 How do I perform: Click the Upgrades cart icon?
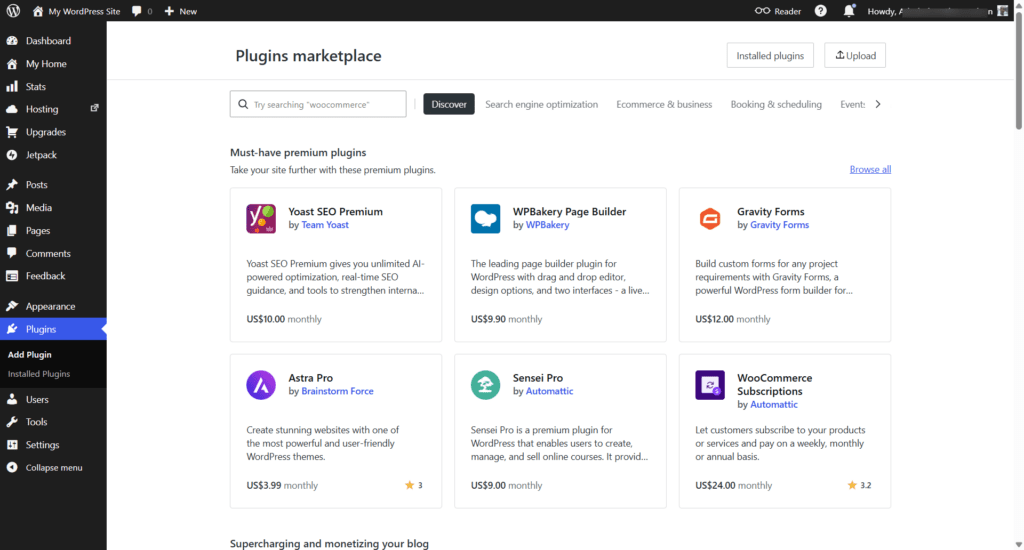point(12,132)
